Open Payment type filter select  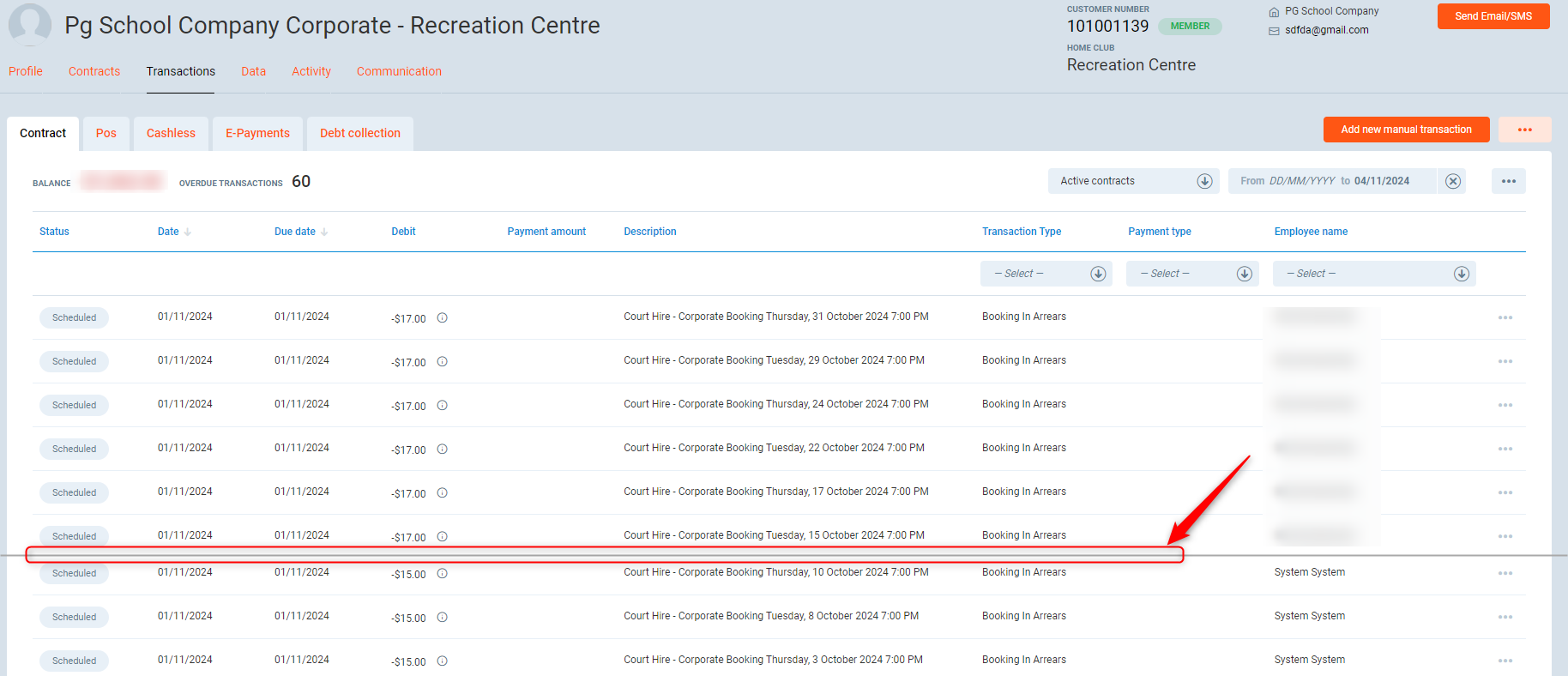[1191, 274]
